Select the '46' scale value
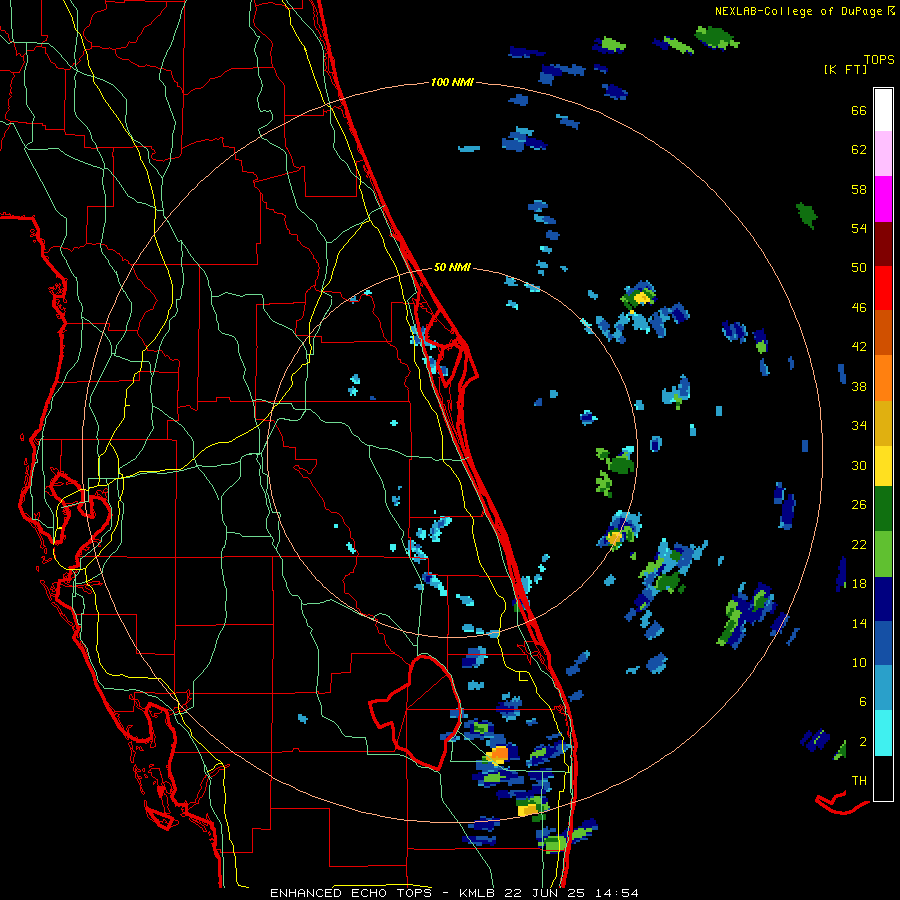This screenshot has width=900, height=900. point(859,308)
